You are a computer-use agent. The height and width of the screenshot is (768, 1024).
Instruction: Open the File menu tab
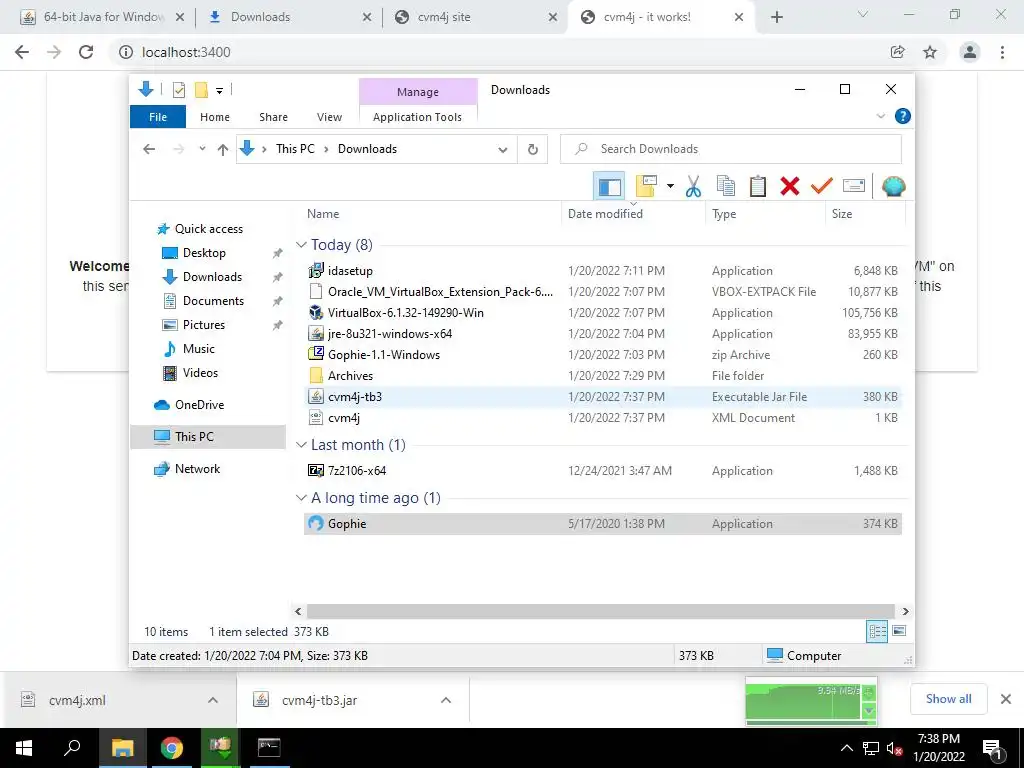coord(158,117)
